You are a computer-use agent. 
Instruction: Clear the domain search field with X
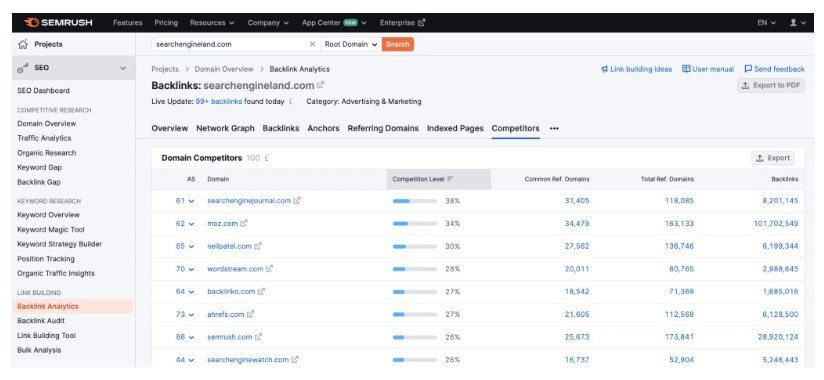click(312, 45)
